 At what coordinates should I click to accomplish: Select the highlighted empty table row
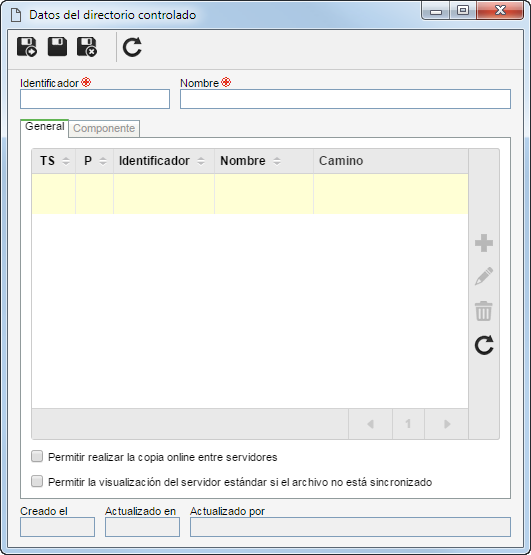[250, 194]
